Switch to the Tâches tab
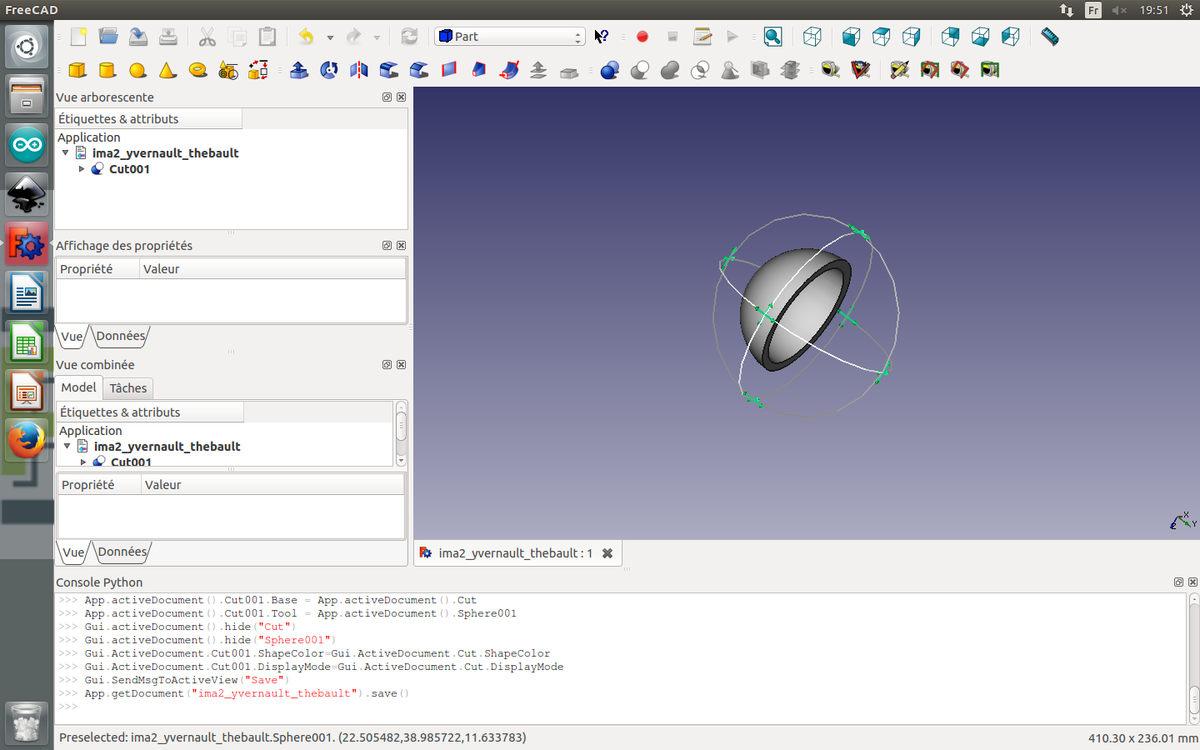Image resolution: width=1200 pixels, height=750 pixels. (x=128, y=388)
